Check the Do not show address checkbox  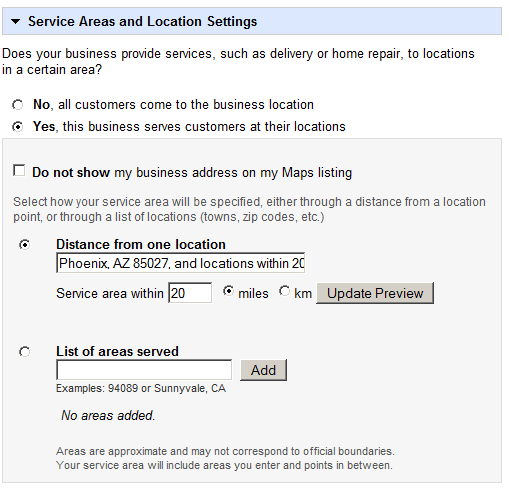19,170
